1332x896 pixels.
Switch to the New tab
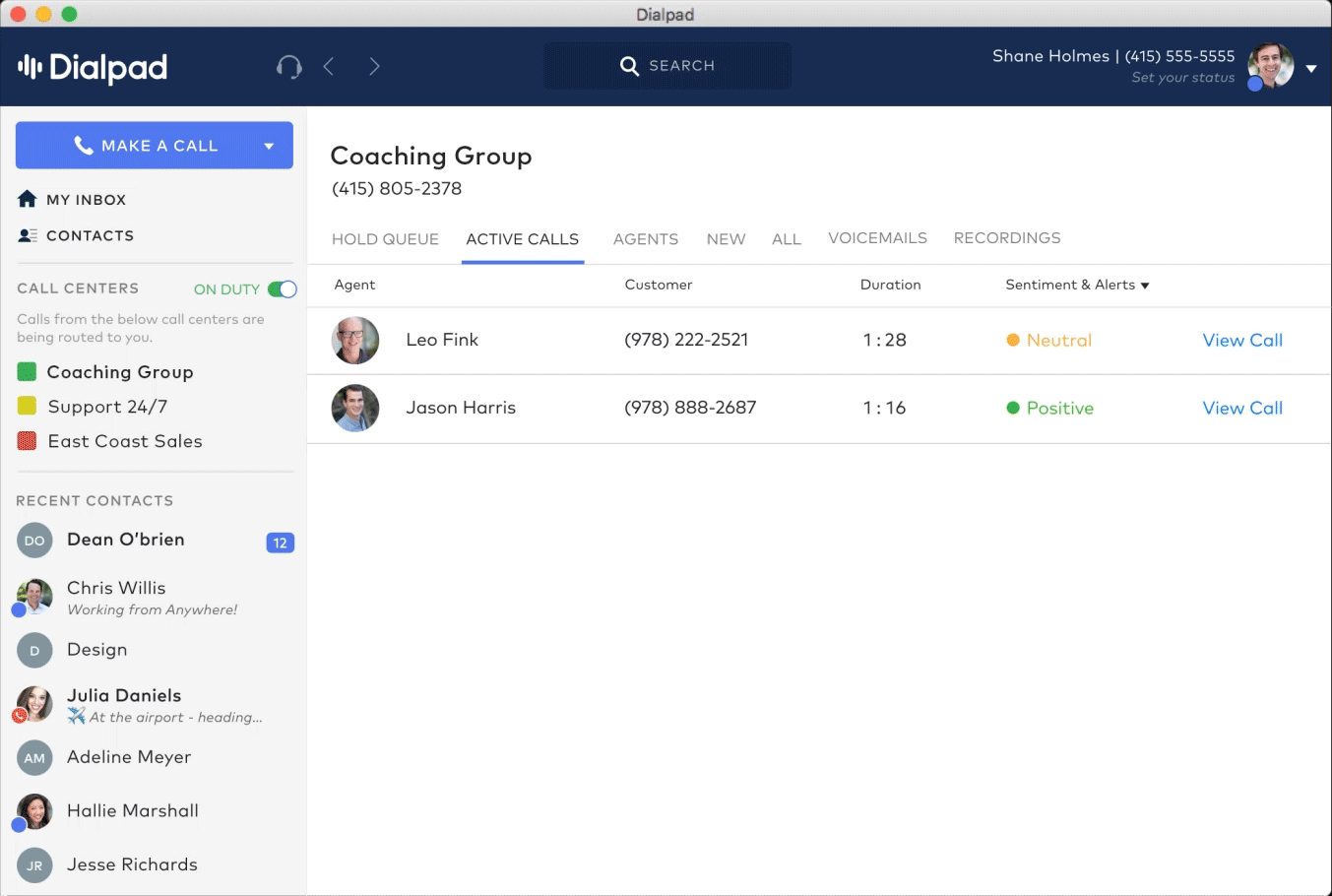727,239
